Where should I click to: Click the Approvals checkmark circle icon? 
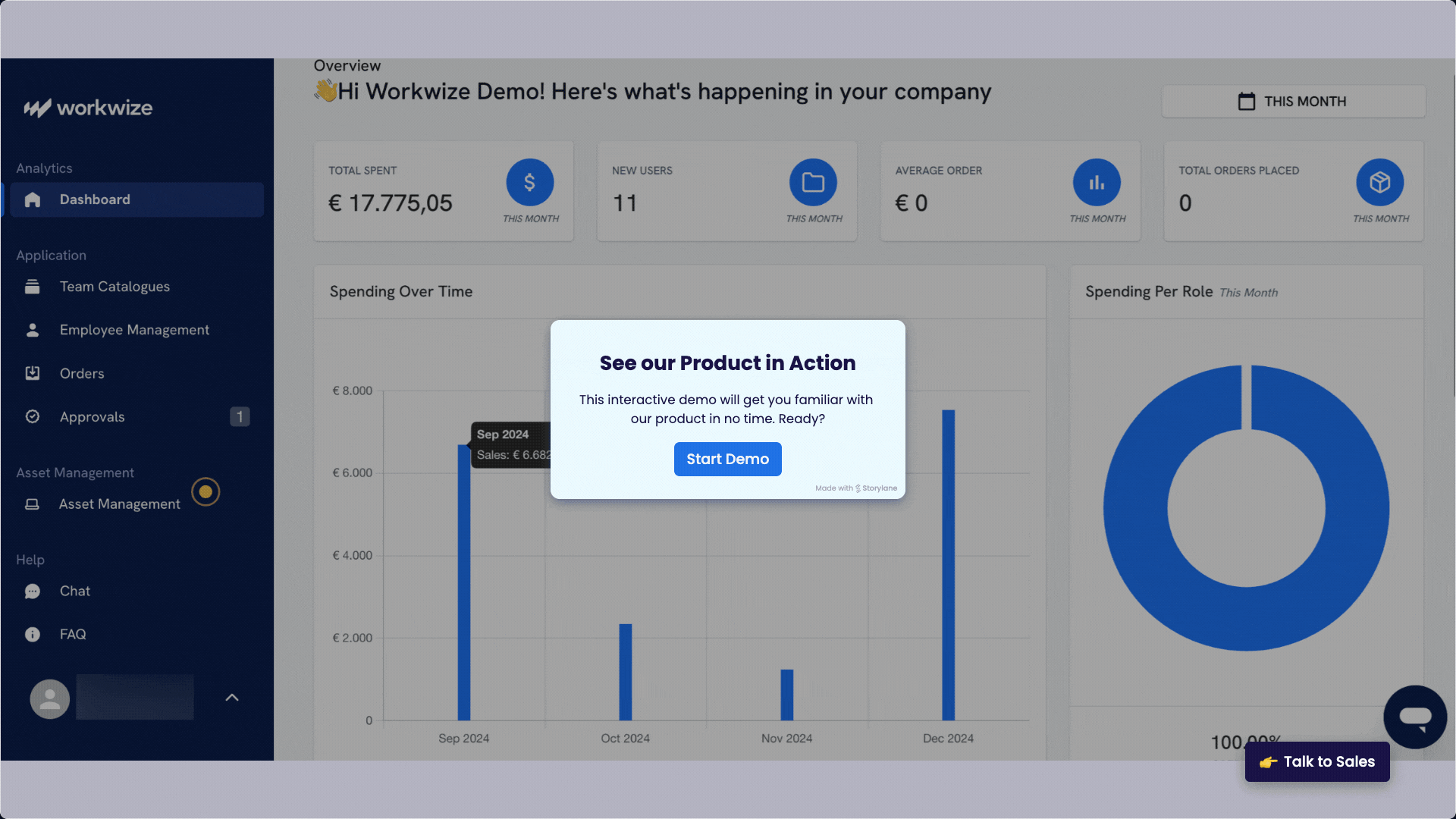click(33, 416)
